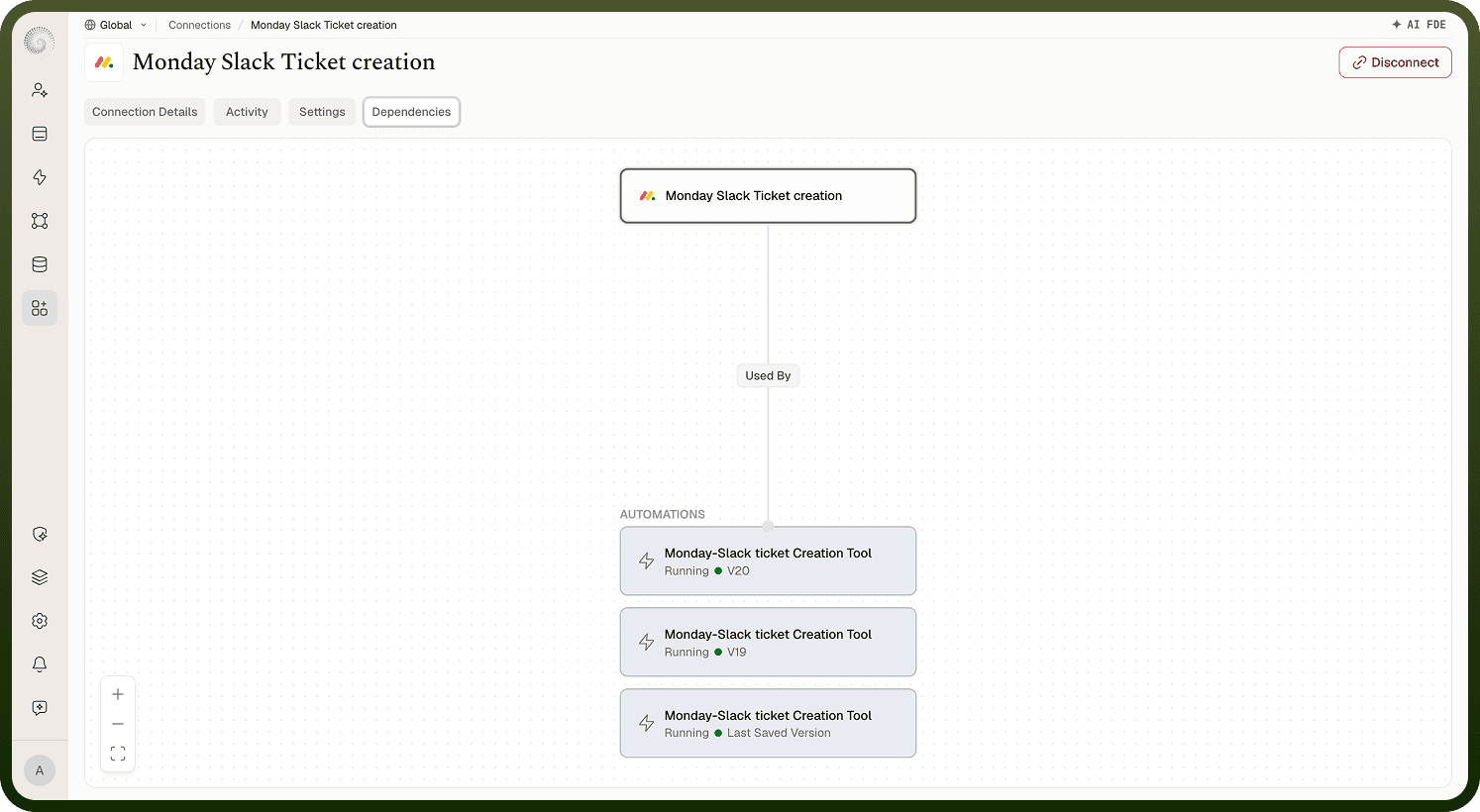Open the shield icon in sidebar

(x=40, y=534)
